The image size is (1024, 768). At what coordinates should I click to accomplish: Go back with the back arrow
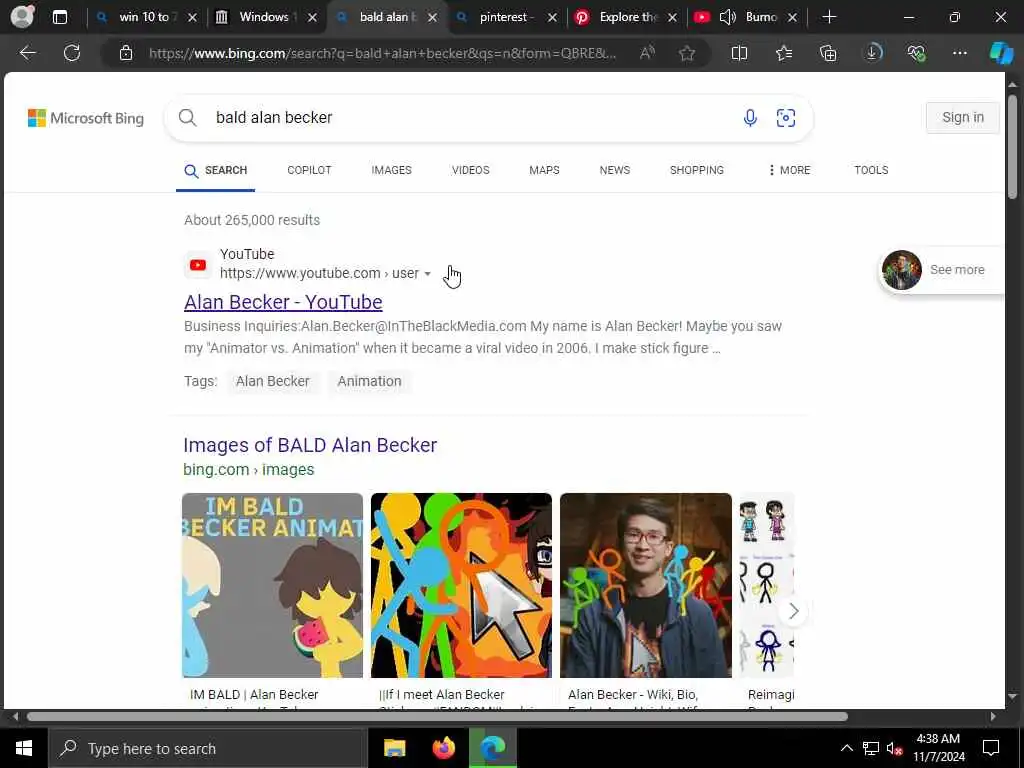click(28, 53)
